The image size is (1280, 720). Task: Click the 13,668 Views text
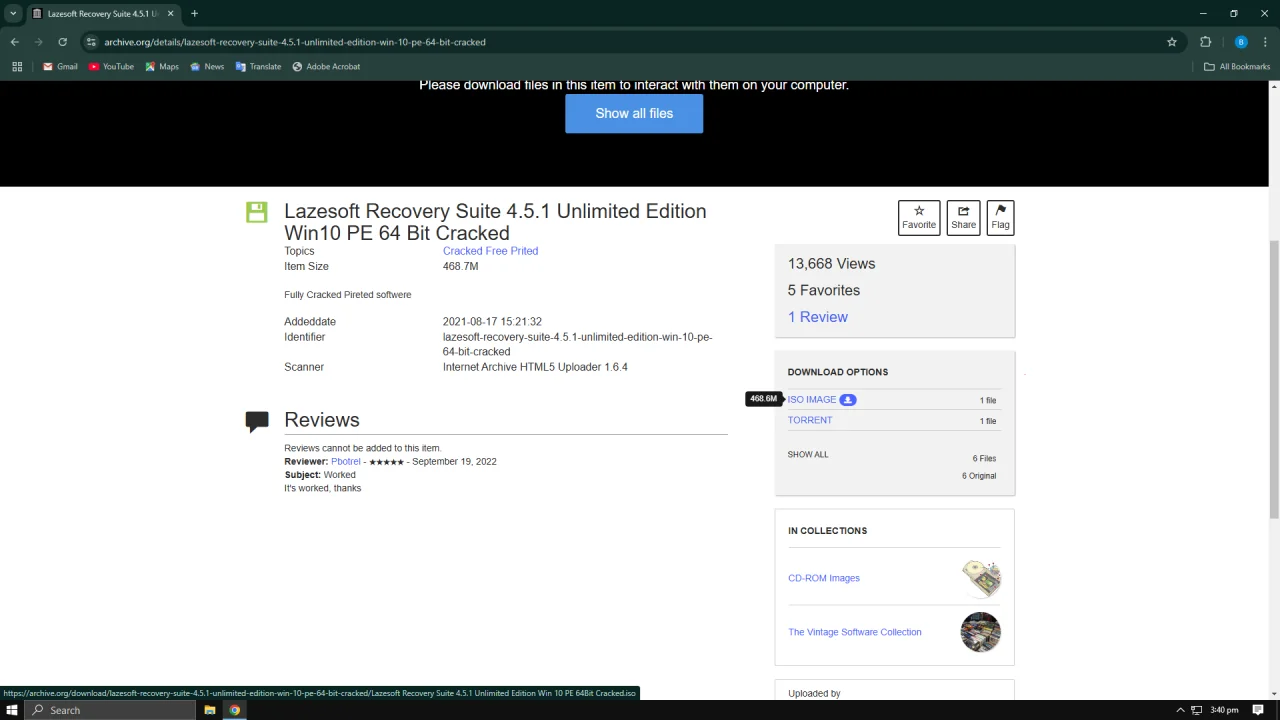click(831, 264)
